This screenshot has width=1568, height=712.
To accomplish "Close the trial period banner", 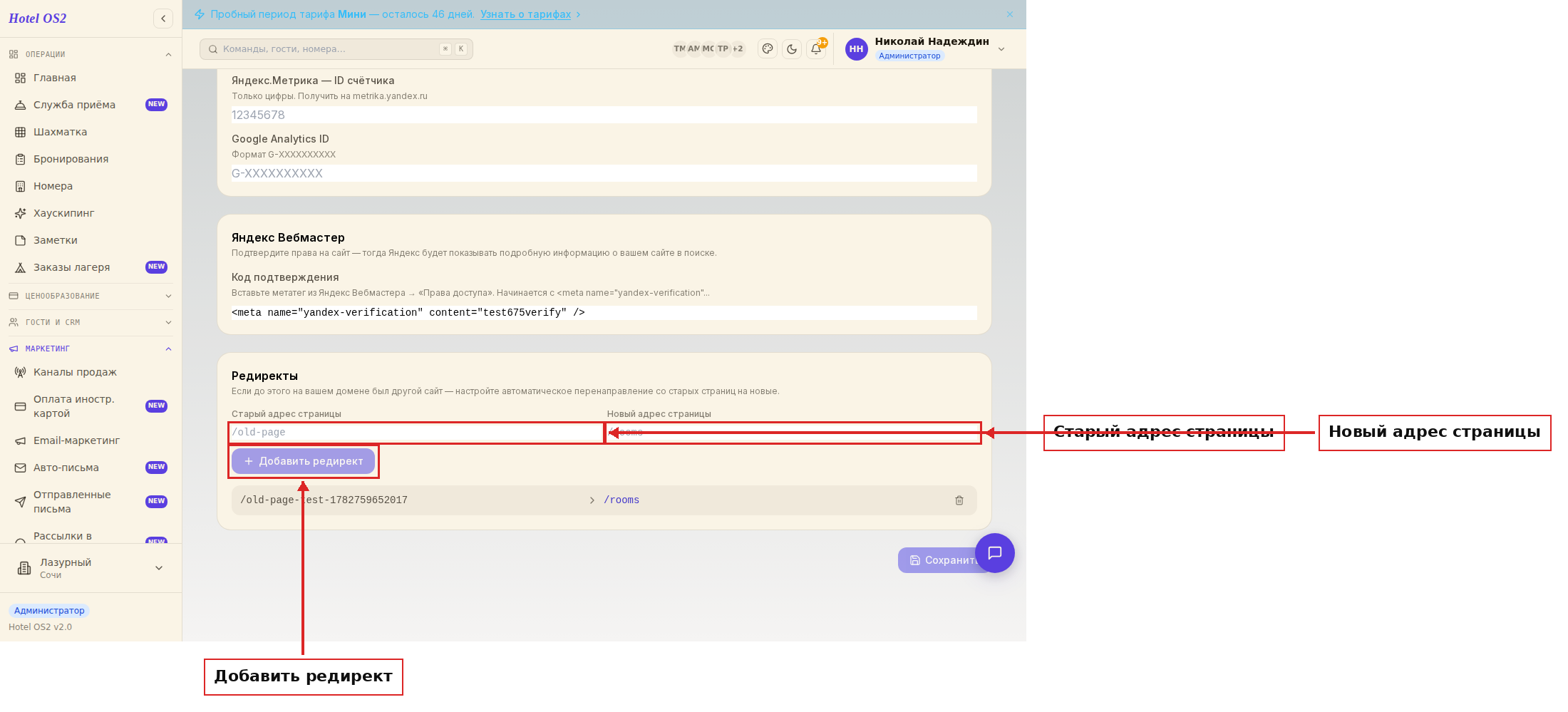I will click(x=1010, y=14).
